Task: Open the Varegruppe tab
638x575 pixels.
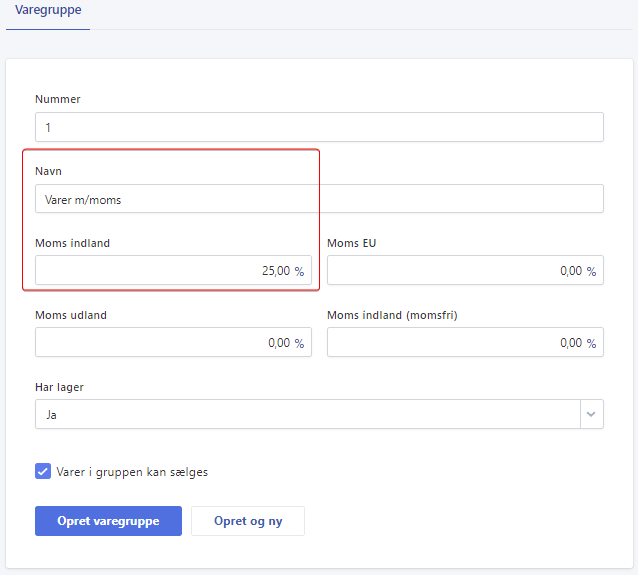Action: [x=48, y=10]
